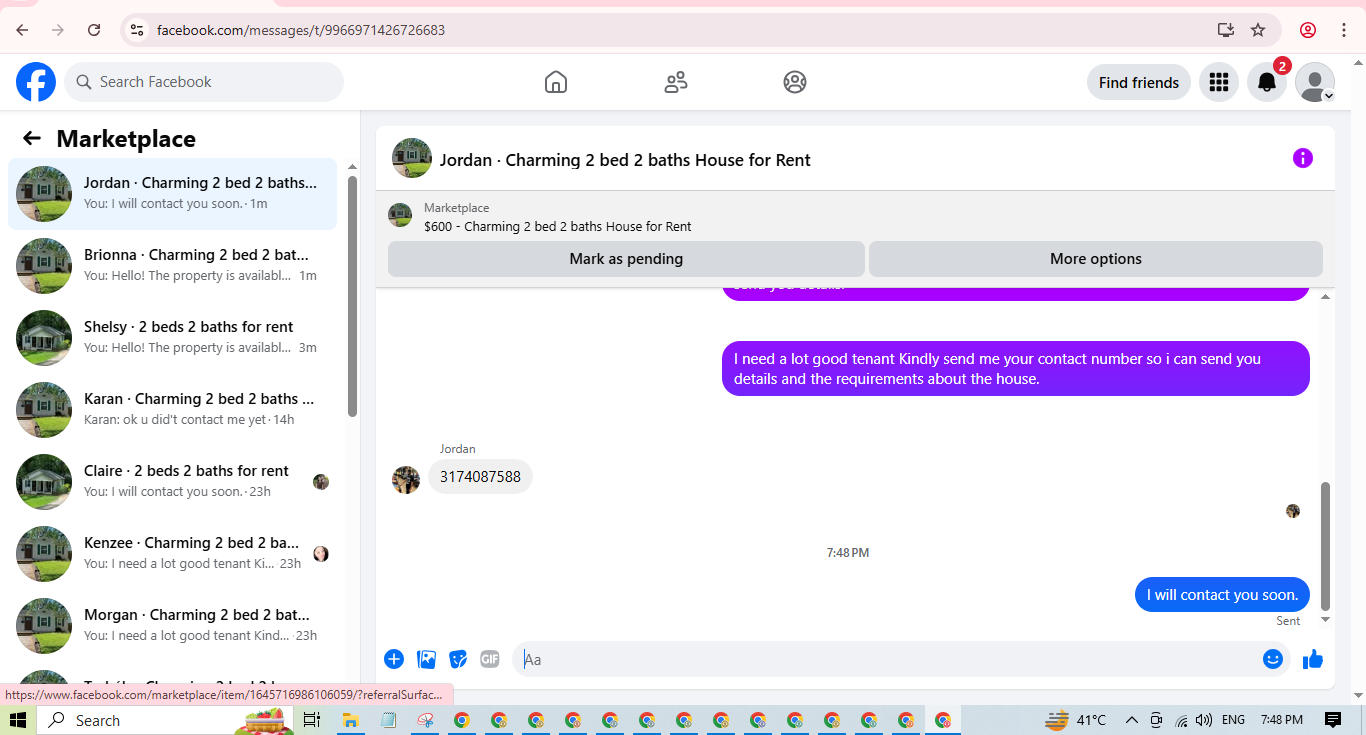Open Task View on the taskbar
Image resolution: width=1366 pixels, height=735 pixels.
(312, 720)
